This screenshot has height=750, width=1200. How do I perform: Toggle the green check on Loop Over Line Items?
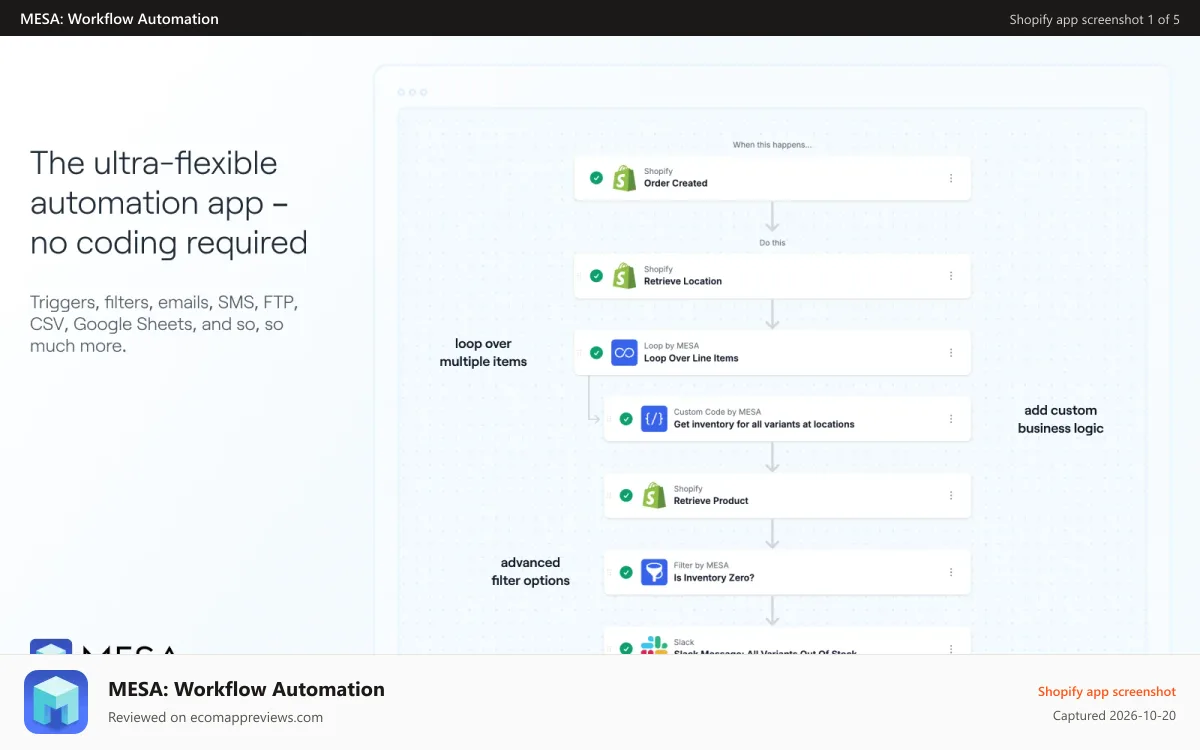pos(596,353)
